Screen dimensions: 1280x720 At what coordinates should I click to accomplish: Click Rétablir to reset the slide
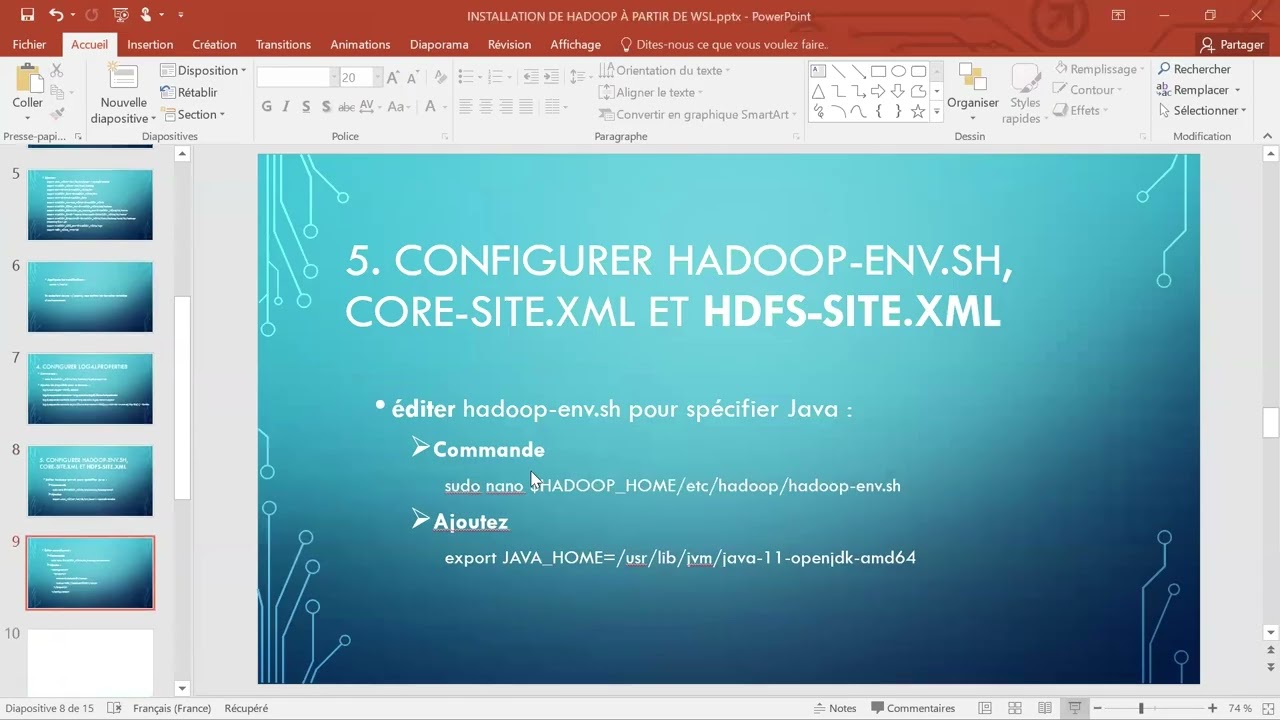189,92
